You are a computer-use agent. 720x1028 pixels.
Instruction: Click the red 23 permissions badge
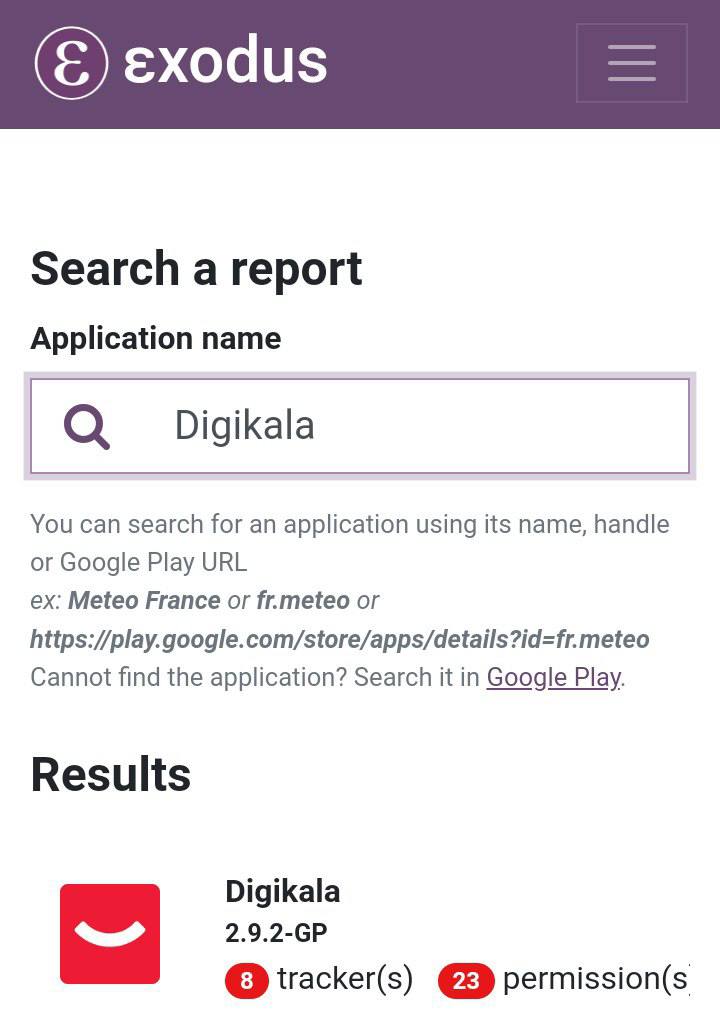[466, 981]
